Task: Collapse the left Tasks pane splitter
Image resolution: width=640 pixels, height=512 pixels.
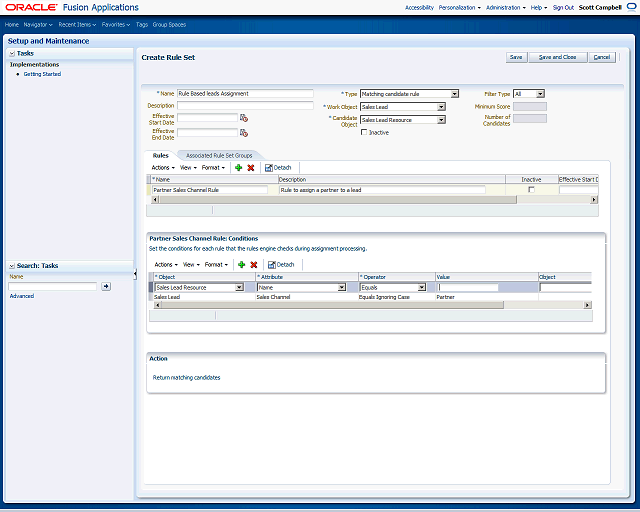Action: [x=135, y=274]
